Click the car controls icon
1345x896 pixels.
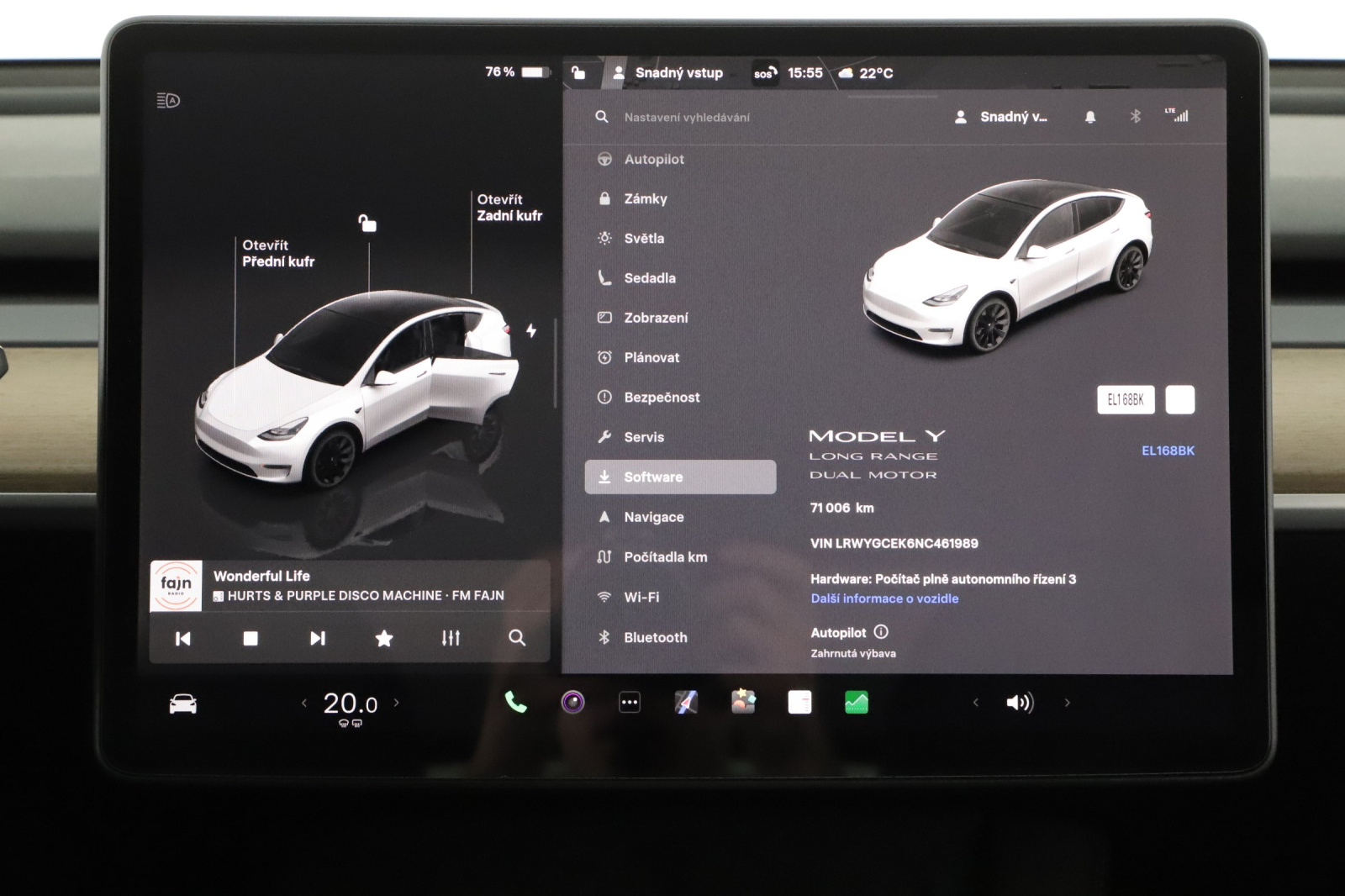pos(182,704)
